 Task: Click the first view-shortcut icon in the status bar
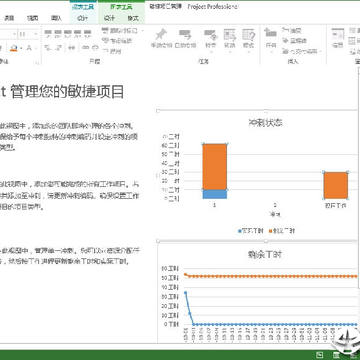319,355
